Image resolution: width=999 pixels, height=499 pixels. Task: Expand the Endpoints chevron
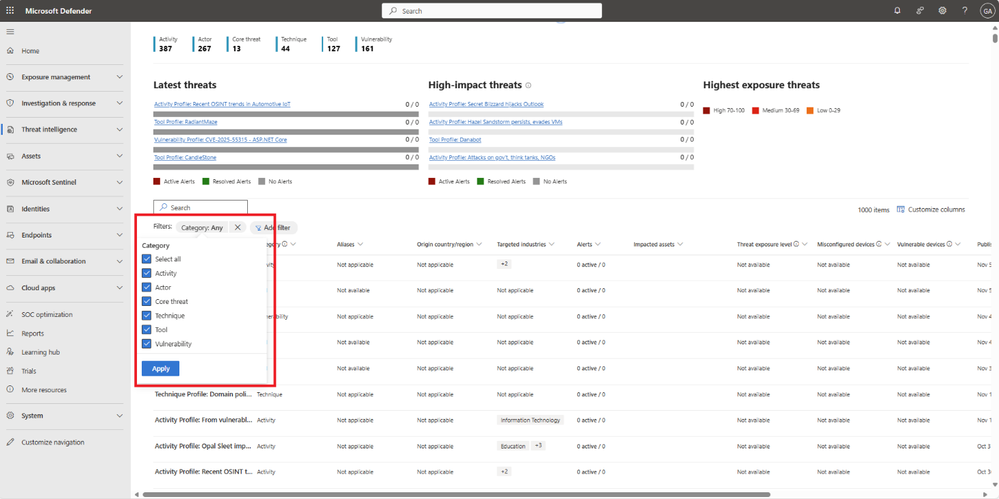click(120, 235)
